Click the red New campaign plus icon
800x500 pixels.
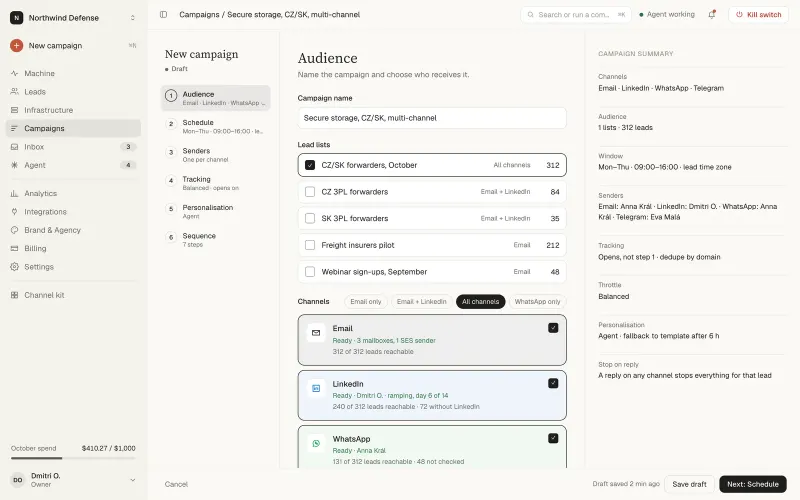(x=16, y=45)
